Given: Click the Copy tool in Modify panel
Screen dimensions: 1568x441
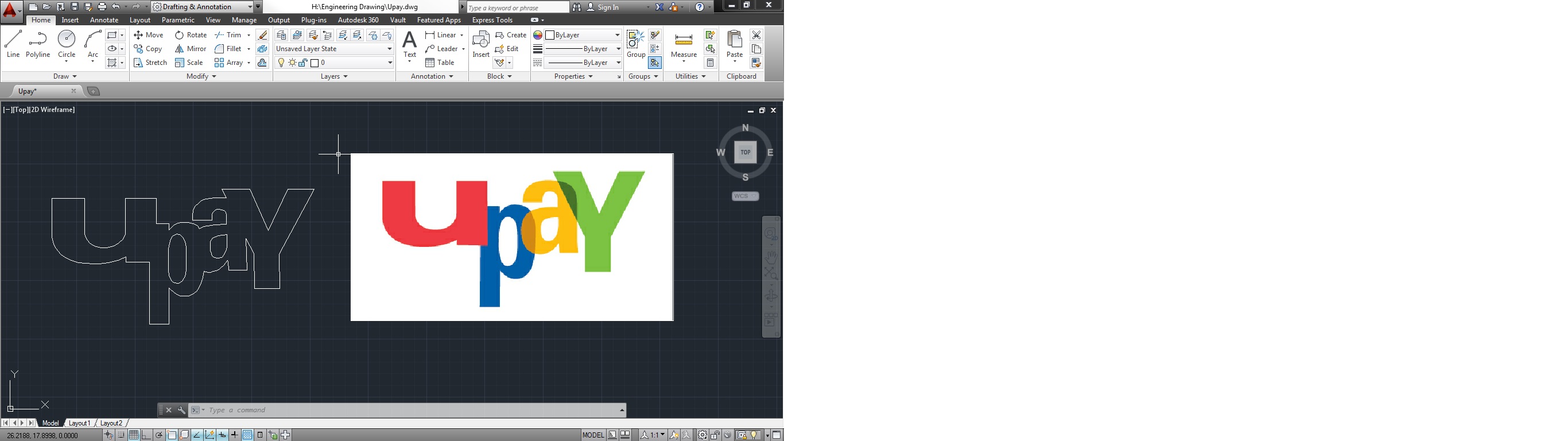Looking at the screenshot, I should coord(148,49).
